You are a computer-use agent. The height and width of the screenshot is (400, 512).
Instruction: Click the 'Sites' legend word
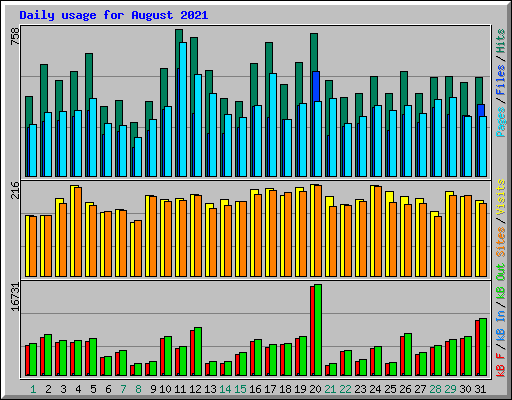coord(501,242)
